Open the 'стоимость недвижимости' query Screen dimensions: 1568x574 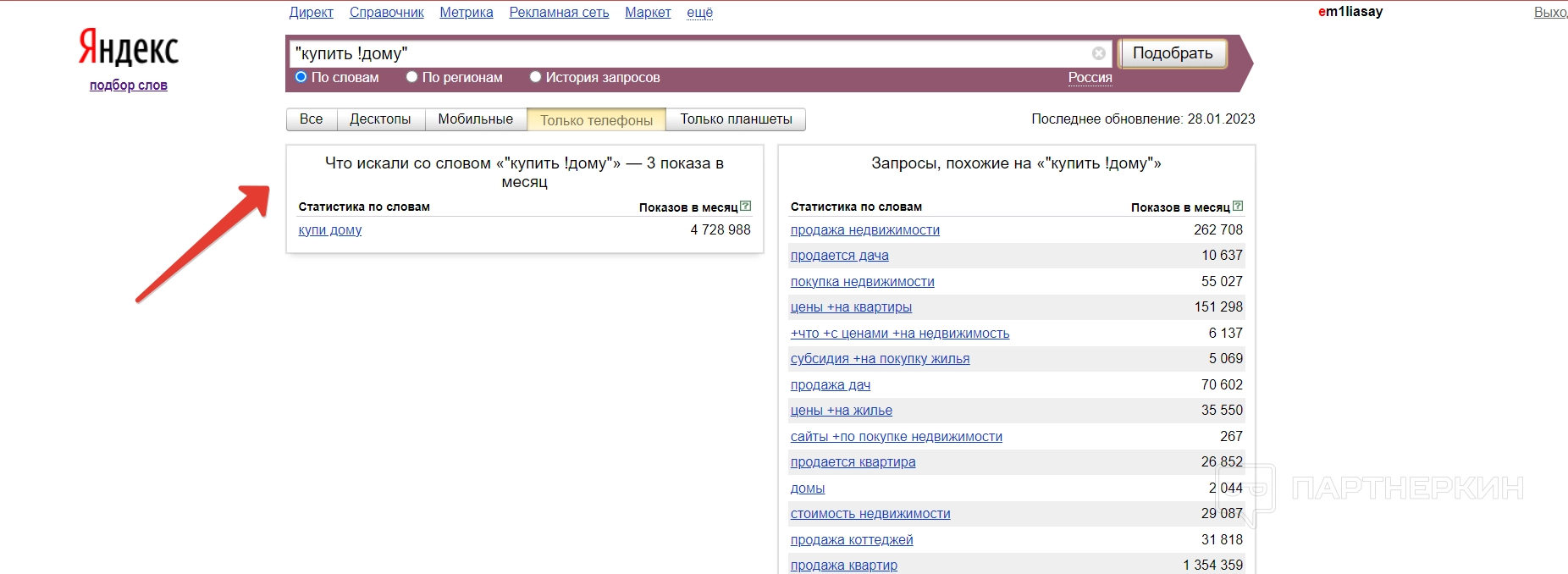click(x=870, y=514)
